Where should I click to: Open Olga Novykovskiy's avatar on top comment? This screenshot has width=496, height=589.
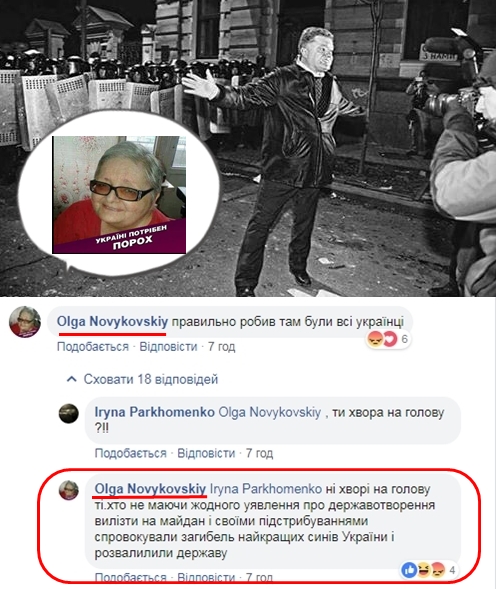tap(25, 322)
